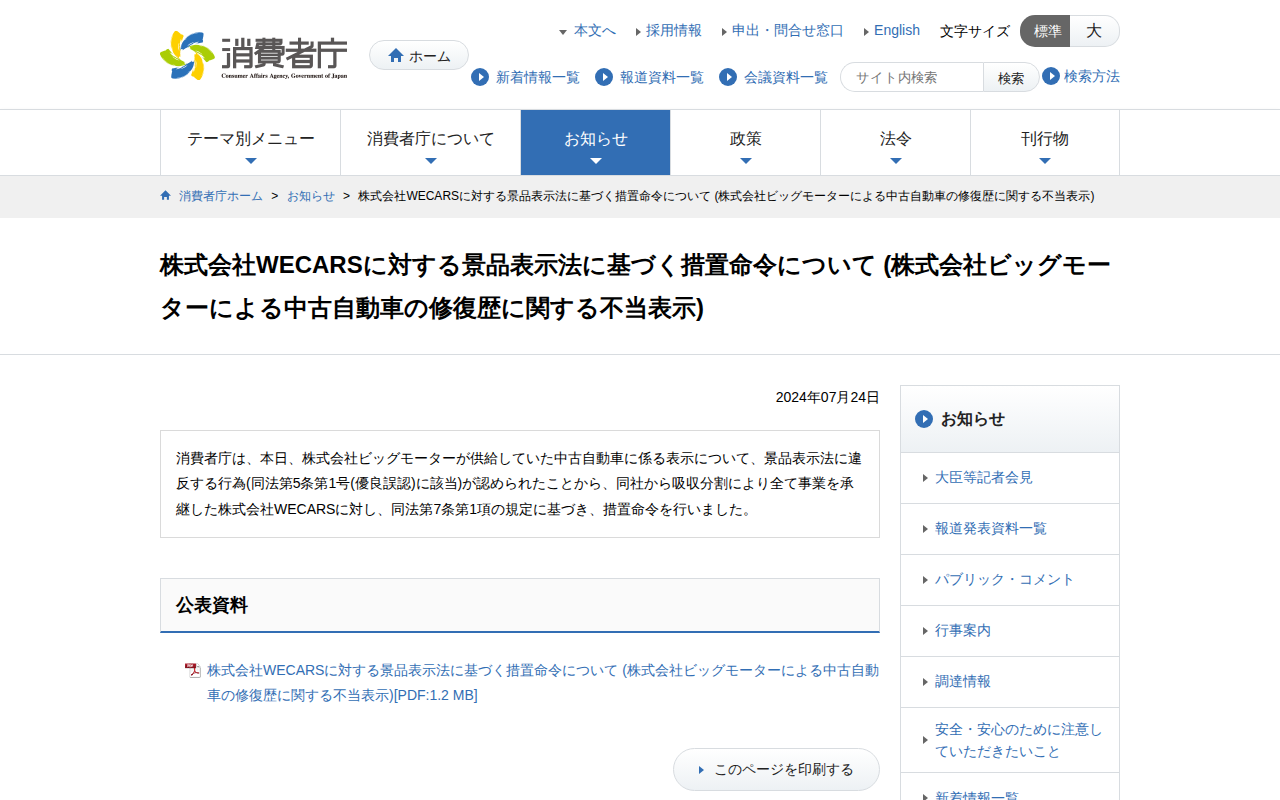Click the サイト内検索 search field
This screenshot has height=800, width=1280.
(912, 78)
